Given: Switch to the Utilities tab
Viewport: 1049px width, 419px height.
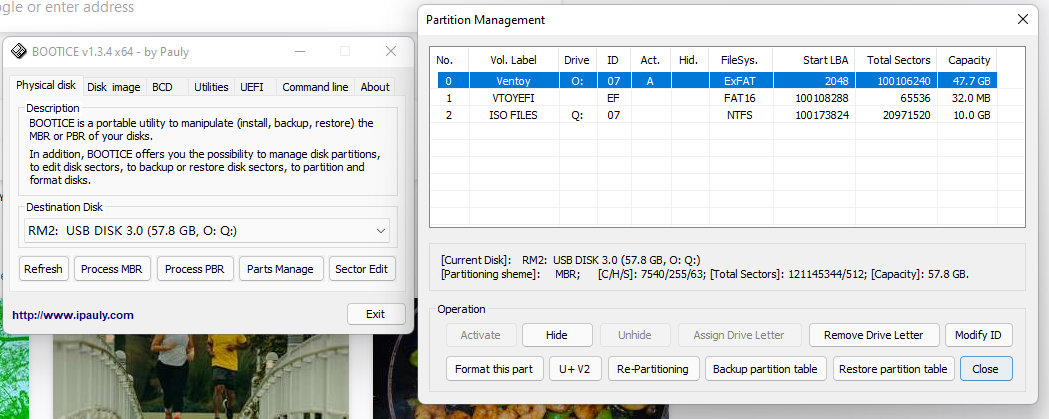Looking at the screenshot, I should point(211,87).
